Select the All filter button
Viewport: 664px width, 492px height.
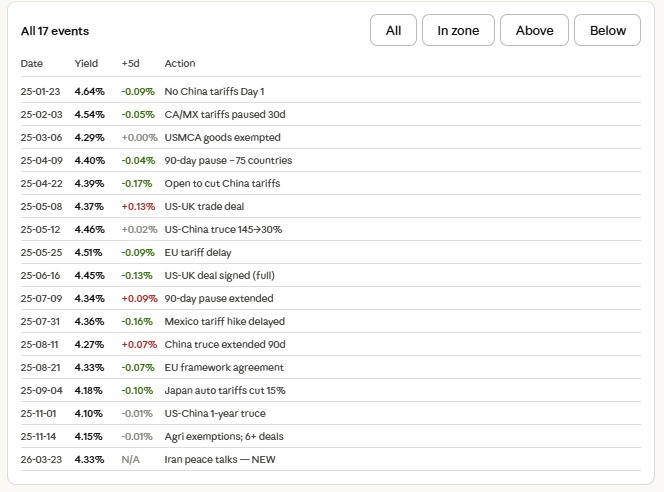click(393, 31)
